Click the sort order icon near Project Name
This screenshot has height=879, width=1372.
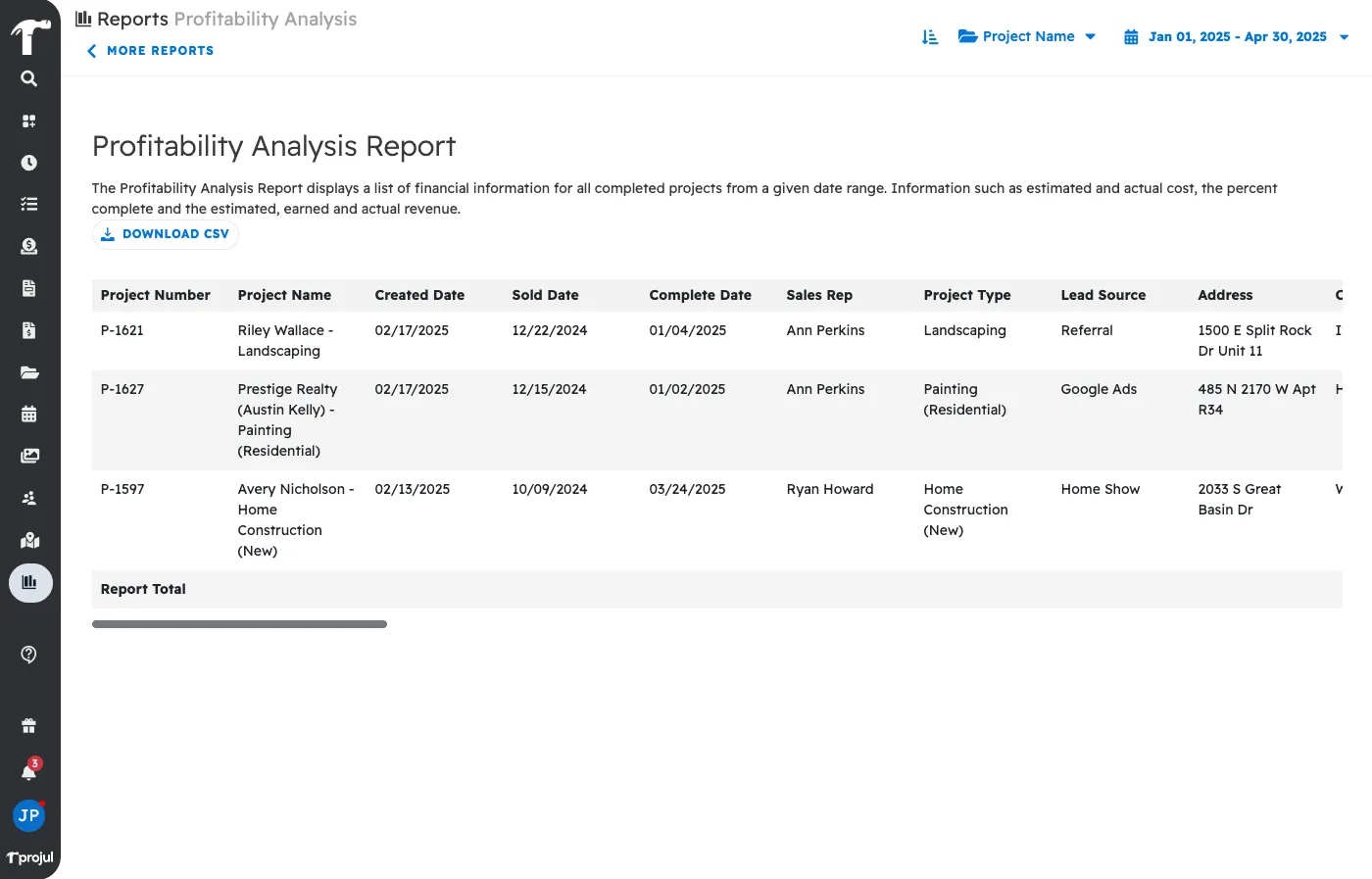click(929, 36)
